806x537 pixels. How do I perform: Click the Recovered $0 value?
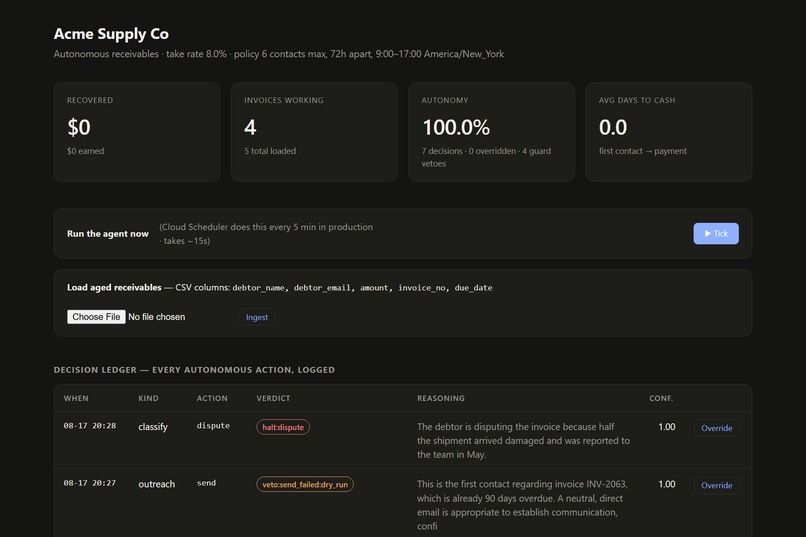pos(79,127)
